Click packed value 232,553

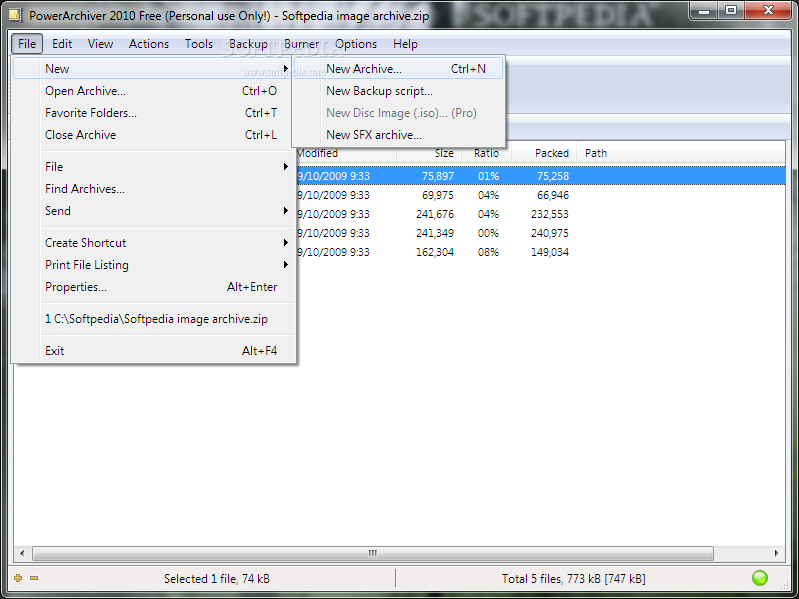[x=549, y=214]
